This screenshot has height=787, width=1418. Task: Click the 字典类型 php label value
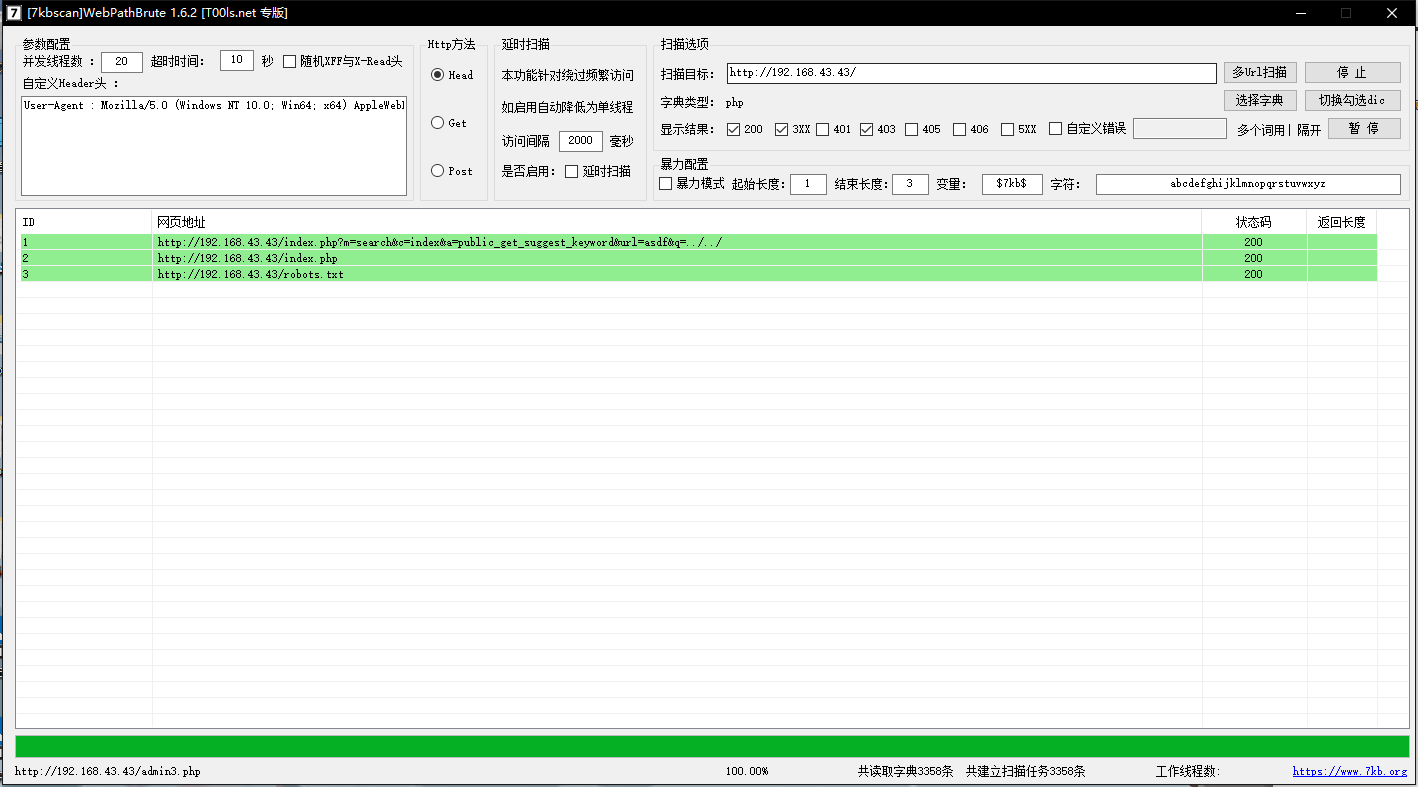(734, 102)
